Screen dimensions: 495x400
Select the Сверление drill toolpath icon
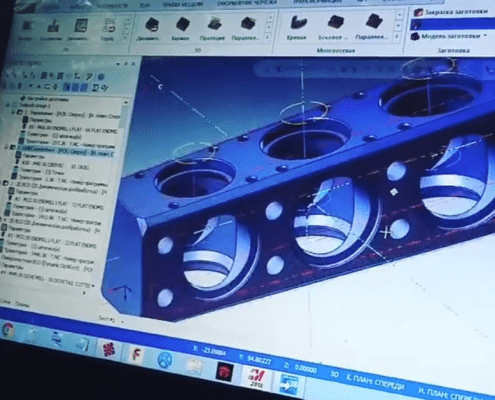coord(52,30)
